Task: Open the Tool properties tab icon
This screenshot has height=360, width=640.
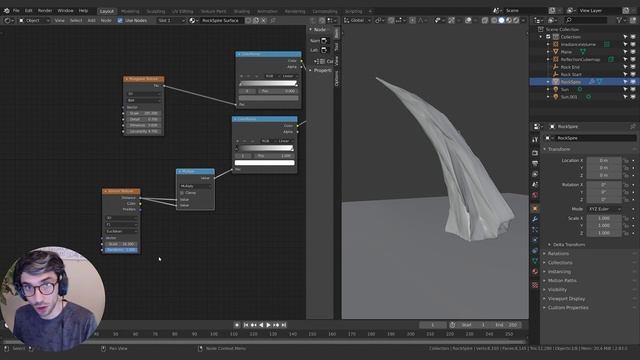Action: click(x=535, y=140)
